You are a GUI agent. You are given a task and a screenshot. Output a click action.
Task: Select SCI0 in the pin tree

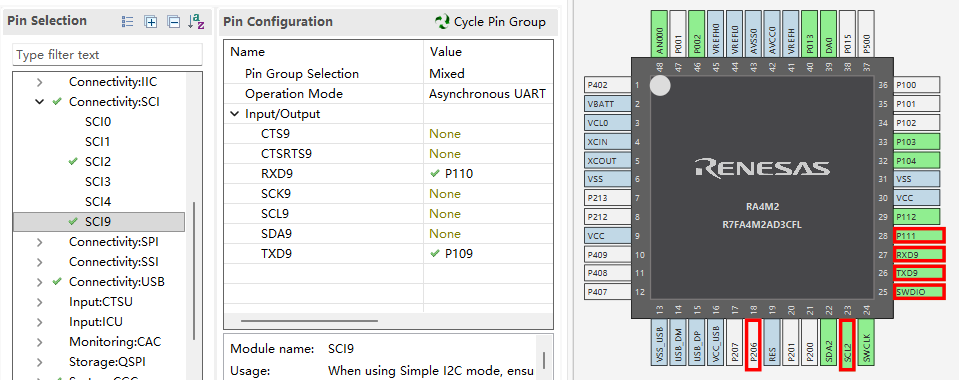click(98, 122)
